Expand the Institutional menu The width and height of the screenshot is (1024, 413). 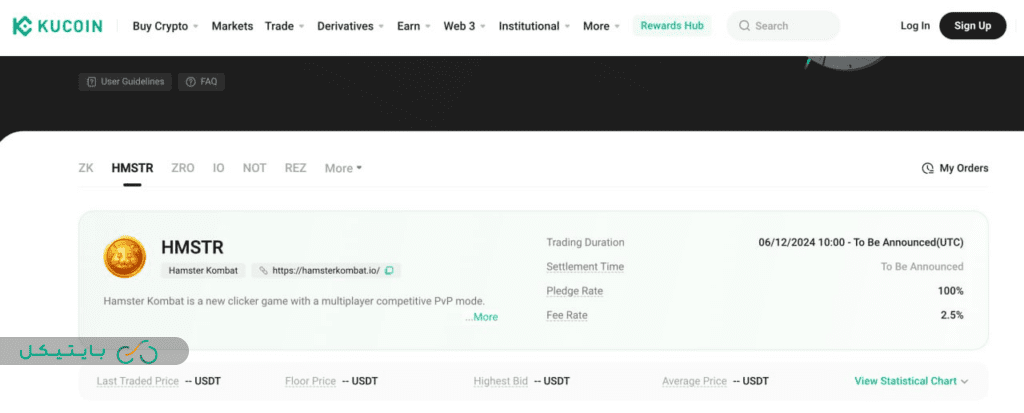pyautogui.click(x=534, y=26)
